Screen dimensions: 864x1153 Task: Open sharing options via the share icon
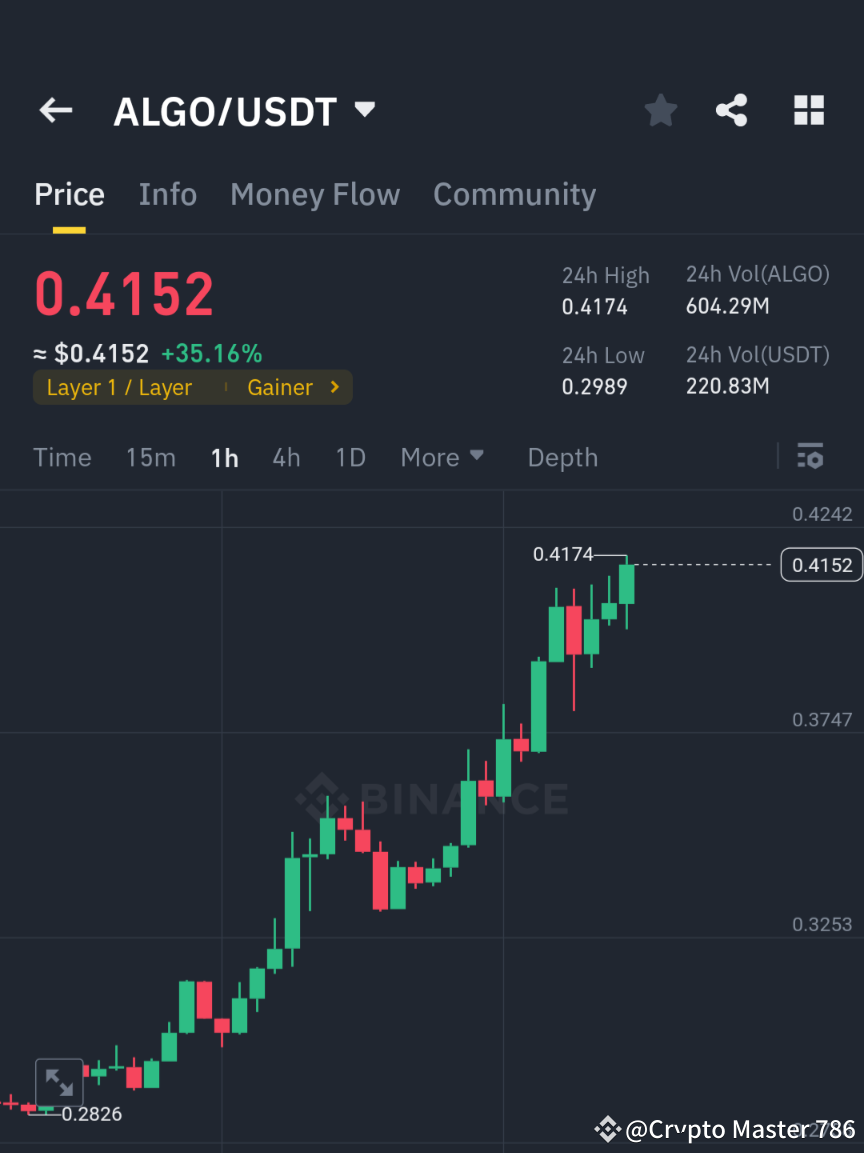pyautogui.click(x=732, y=110)
